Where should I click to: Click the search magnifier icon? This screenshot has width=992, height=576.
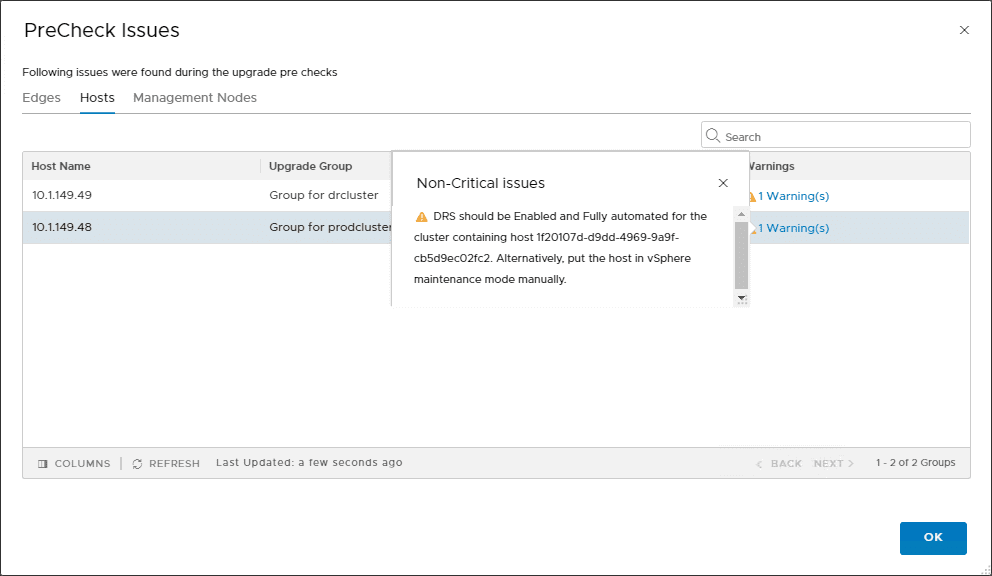coord(713,134)
